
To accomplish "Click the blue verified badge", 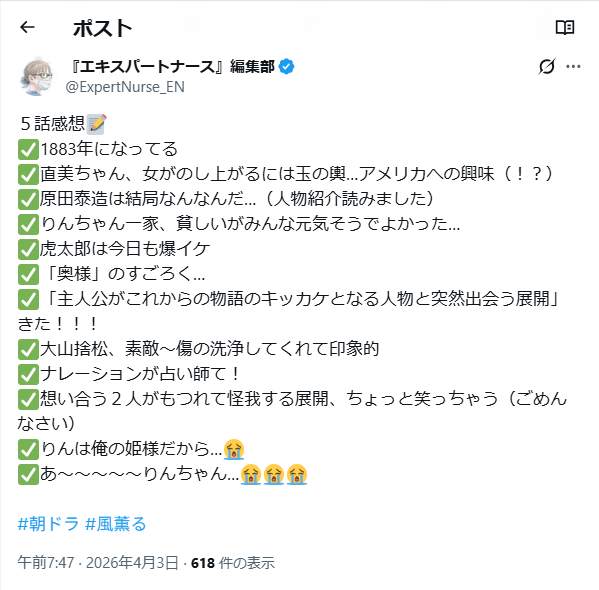I will point(286,66).
